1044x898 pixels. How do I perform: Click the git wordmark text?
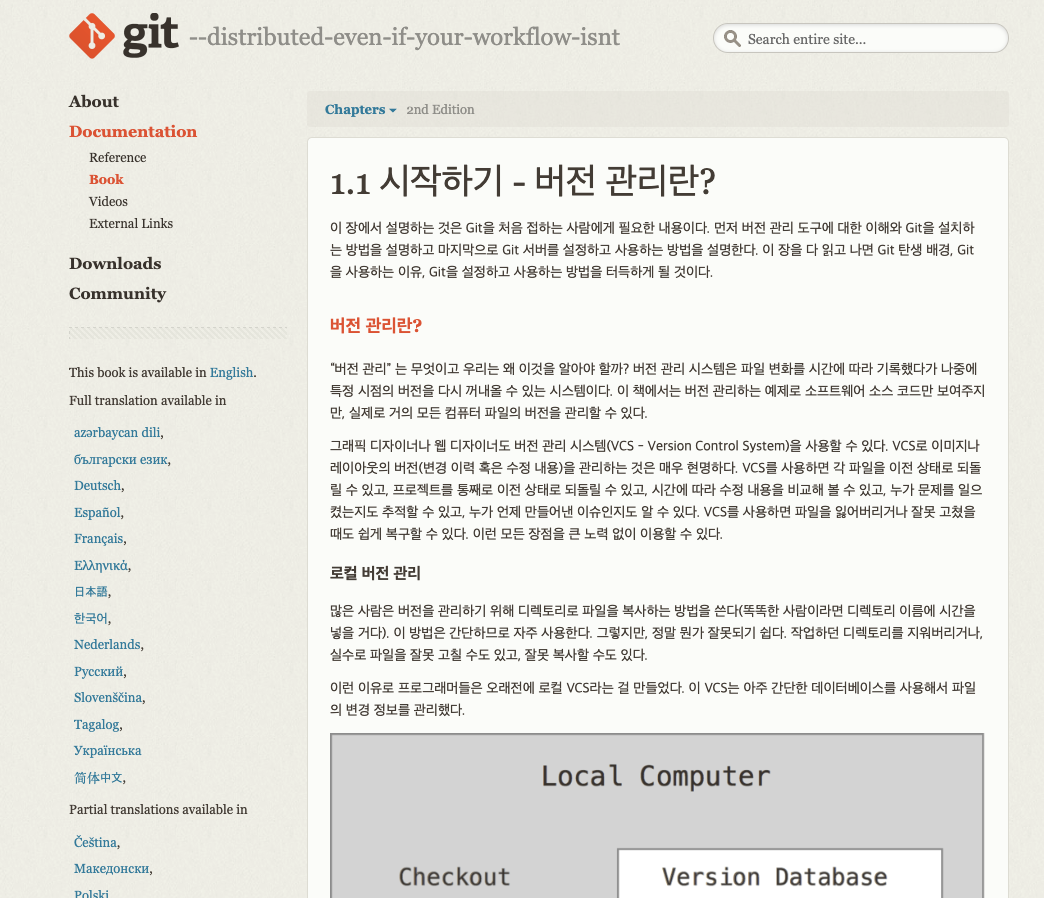[150, 35]
